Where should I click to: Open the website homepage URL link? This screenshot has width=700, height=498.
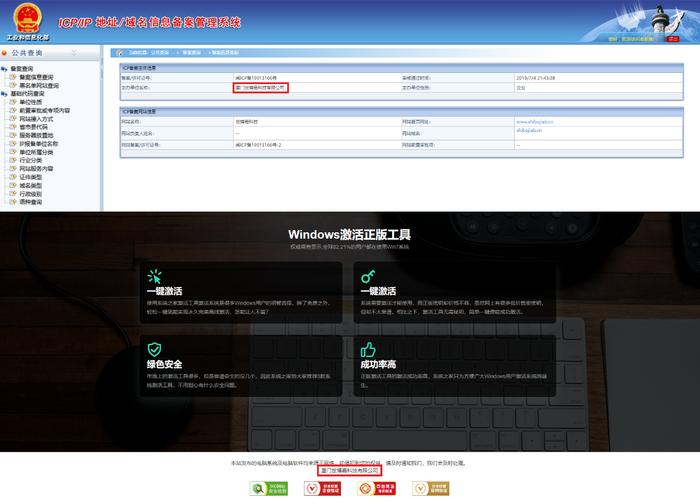[535, 122]
